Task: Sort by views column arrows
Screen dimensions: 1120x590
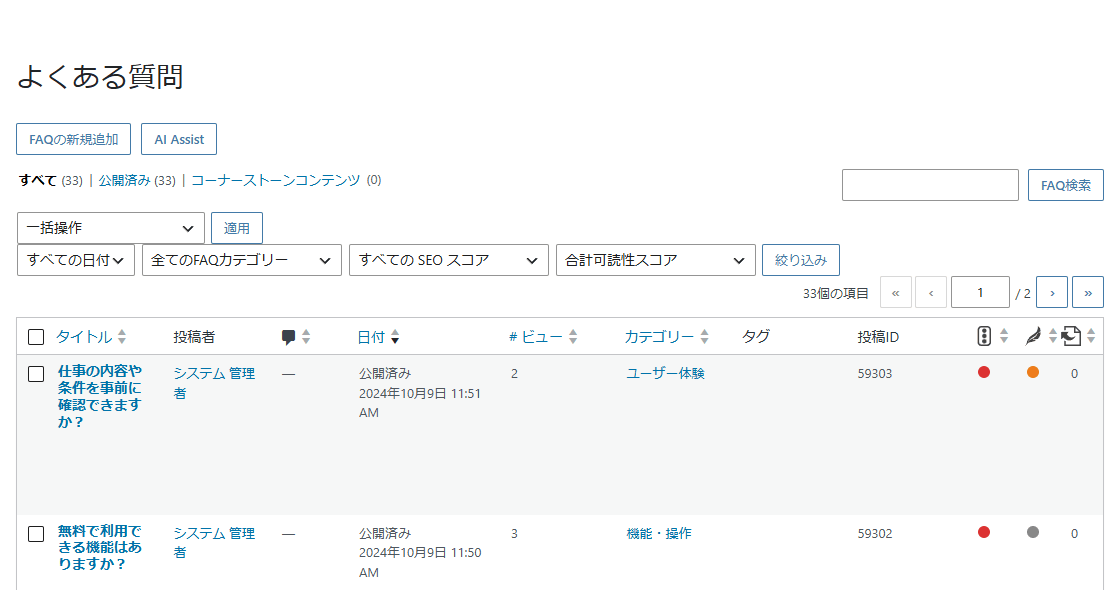Action: coord(573,336)
